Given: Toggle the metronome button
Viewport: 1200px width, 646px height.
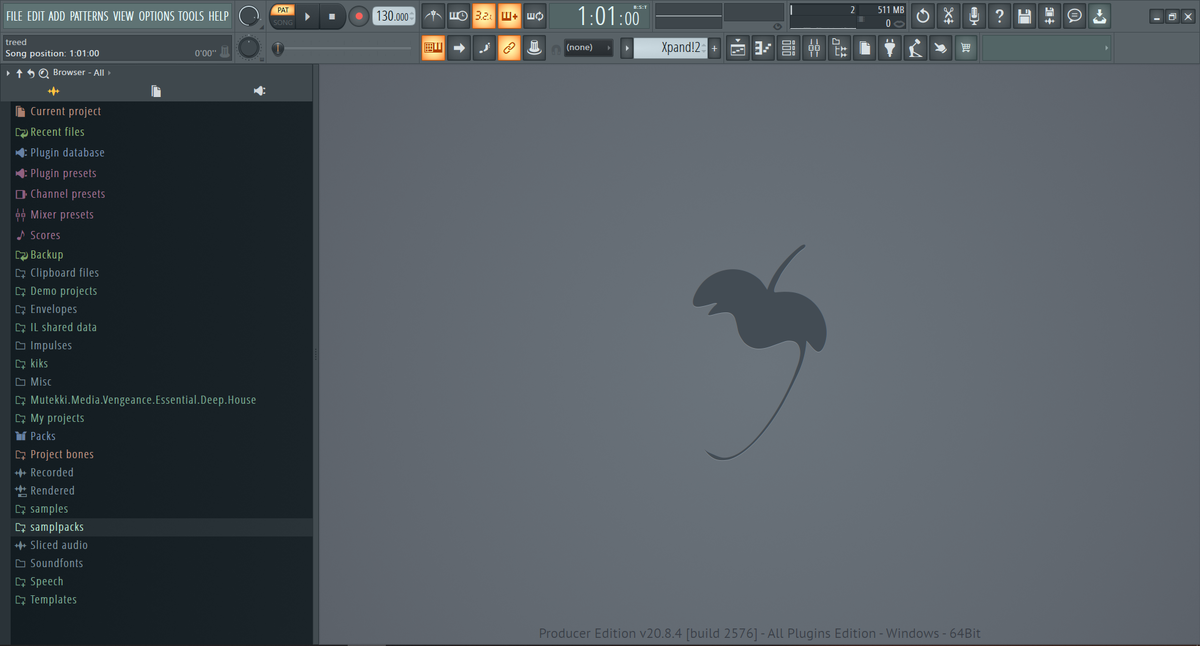Looking at the screenshot, I should coord(433,16).
